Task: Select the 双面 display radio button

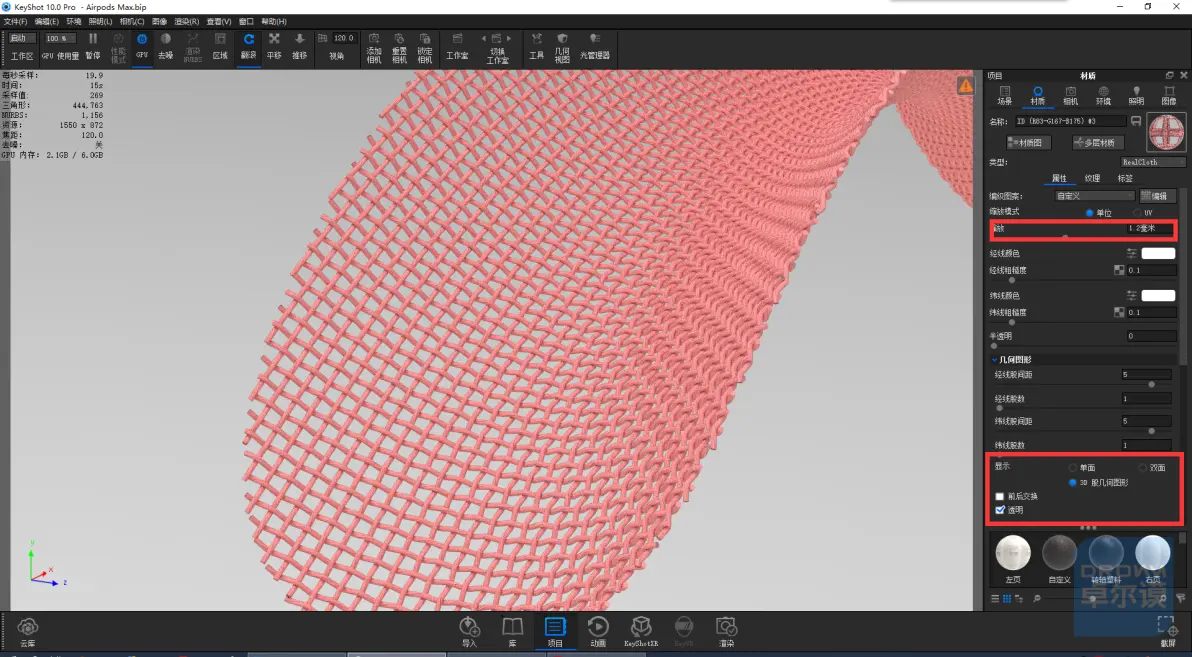Action: click(x=1143, y=468)
